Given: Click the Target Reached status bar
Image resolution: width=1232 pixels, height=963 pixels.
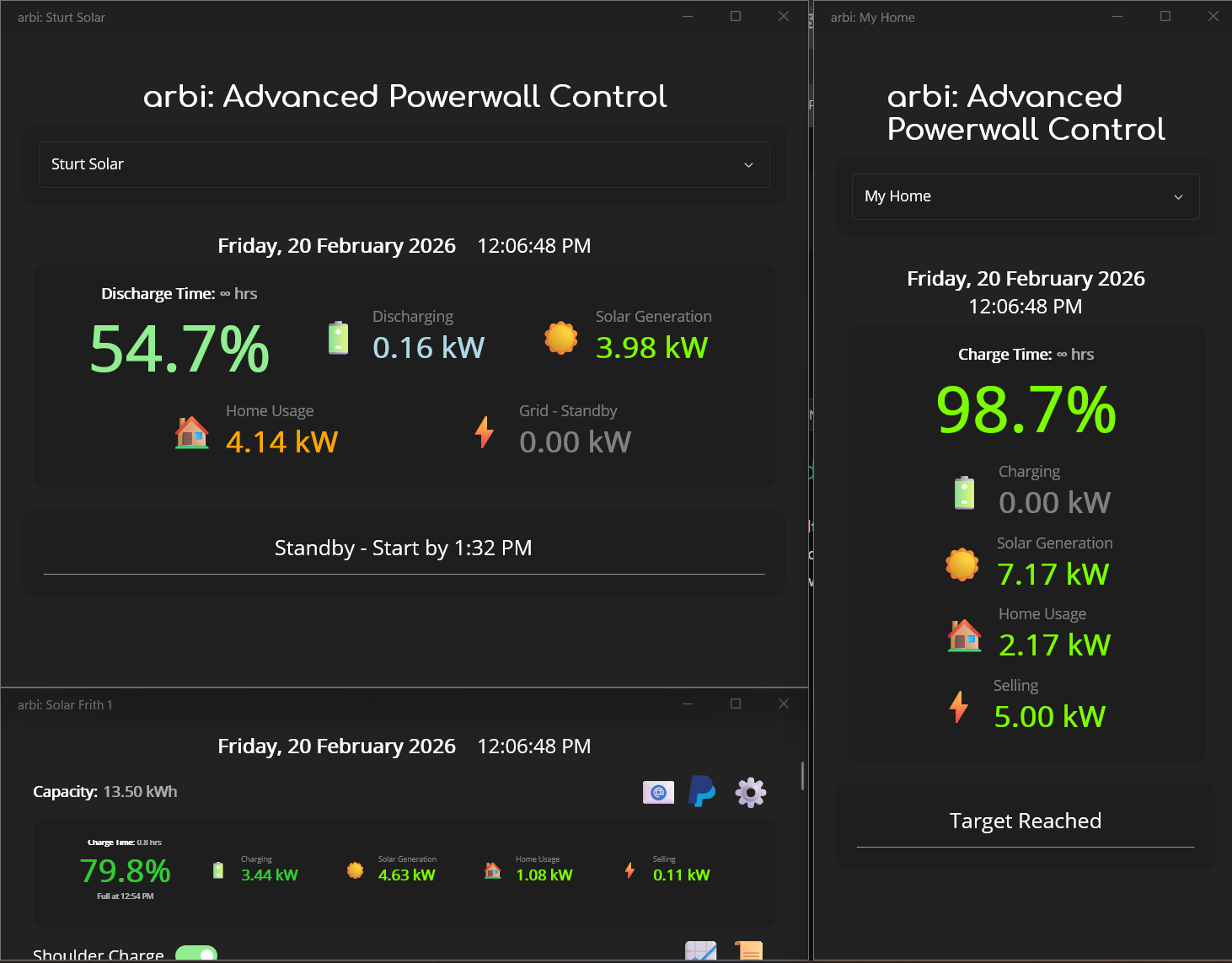Looking at the screenshot, I should [x=1026, y=821].
